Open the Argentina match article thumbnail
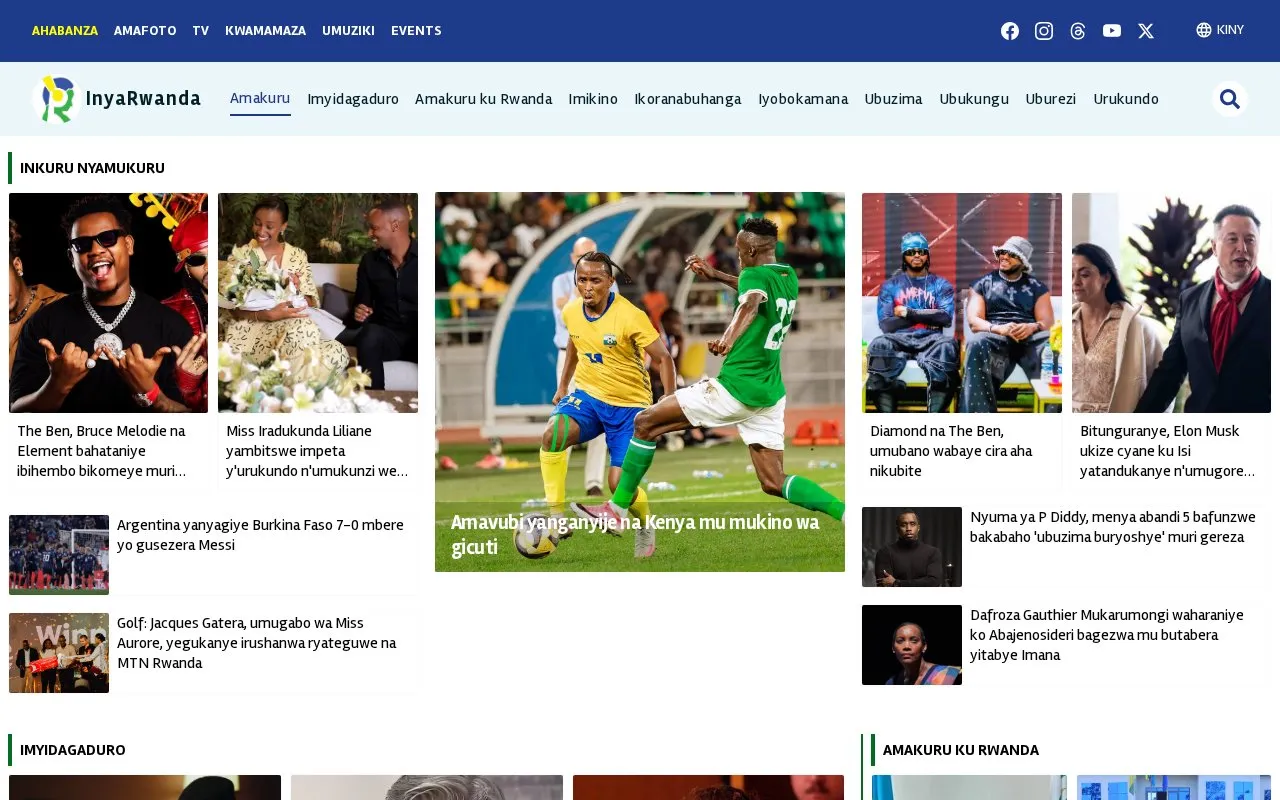Screen dimensions: 1280x800 click(59, 555)
